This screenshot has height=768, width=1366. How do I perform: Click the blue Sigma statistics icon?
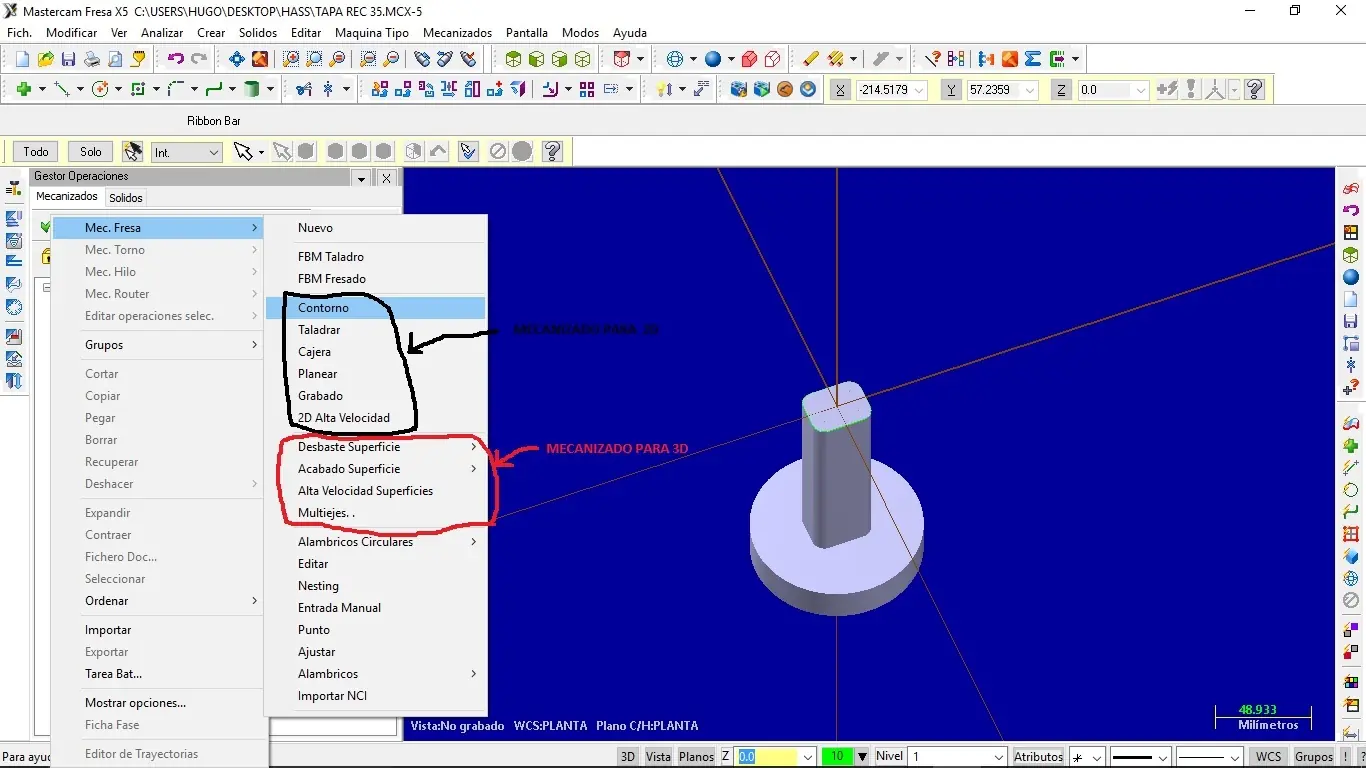1033,59
